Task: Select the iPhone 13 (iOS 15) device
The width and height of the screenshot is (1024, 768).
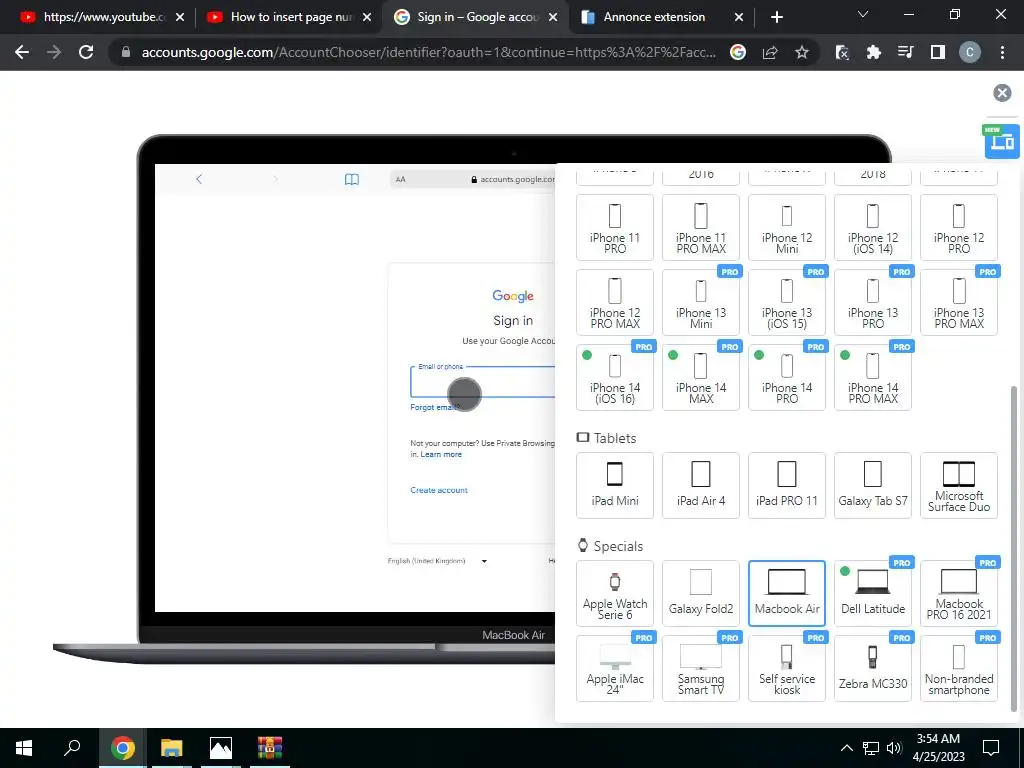Action: (787, 303)
